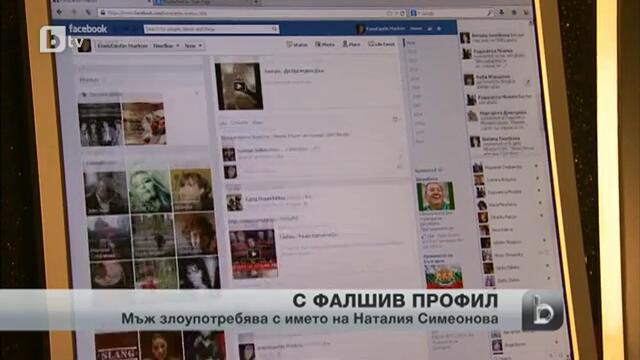
Task: Choose the Place composer option
Action: pos(351,44)
